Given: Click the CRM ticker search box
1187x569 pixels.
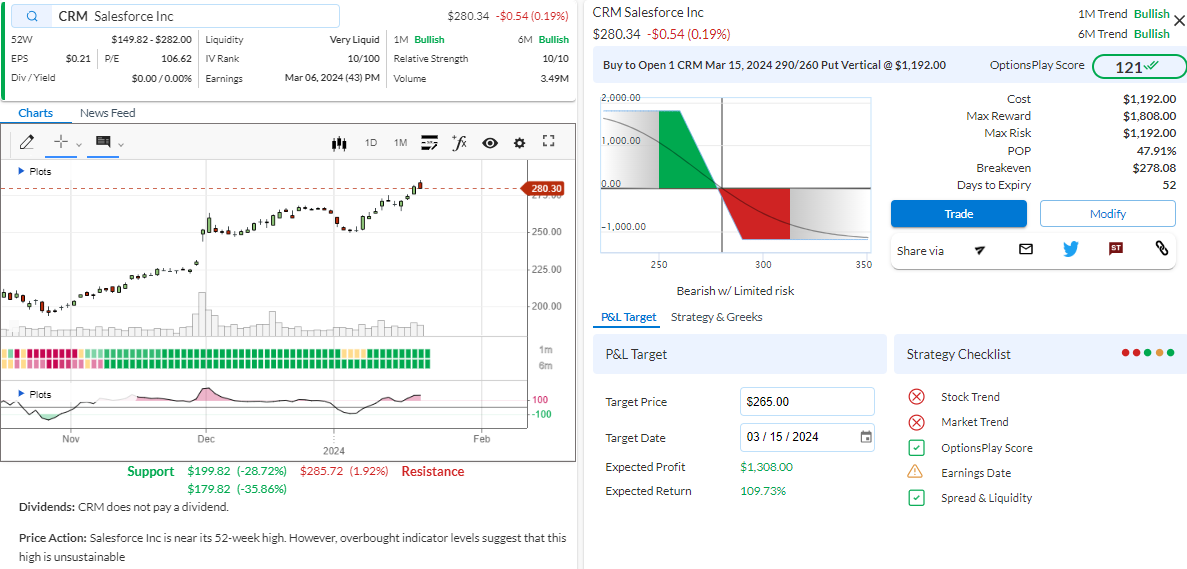Looking at the screenshot, I should tap(175, 16).
